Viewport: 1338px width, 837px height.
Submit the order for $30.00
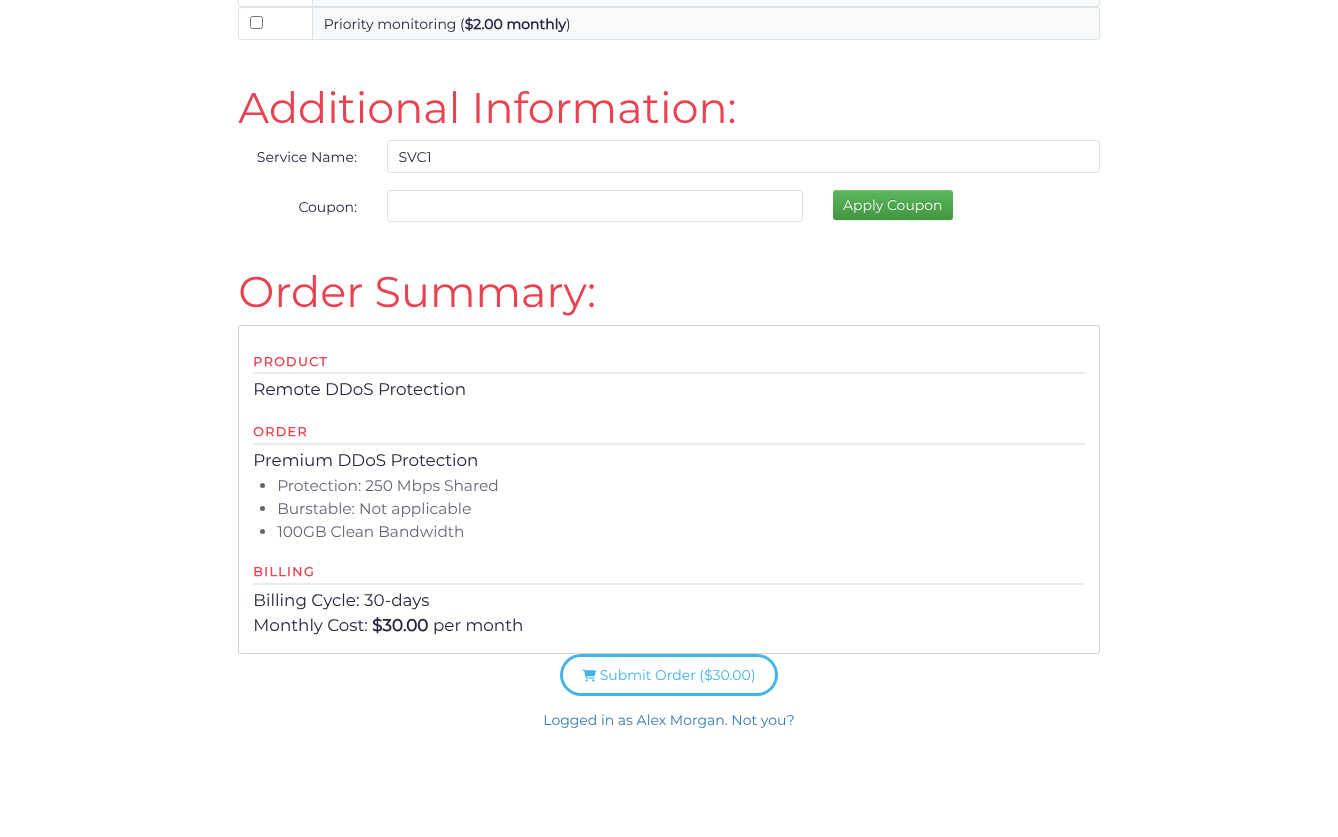pos(669,675)
